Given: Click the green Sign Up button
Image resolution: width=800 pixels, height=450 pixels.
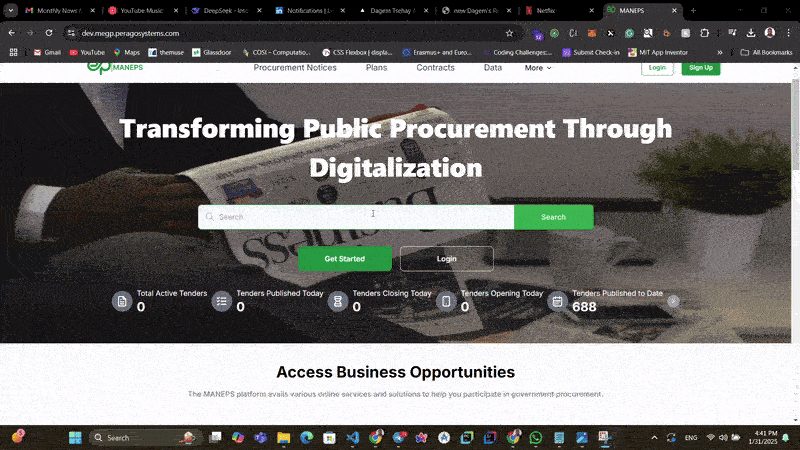Looking at the screenshot, I should [x=700, y=67].
